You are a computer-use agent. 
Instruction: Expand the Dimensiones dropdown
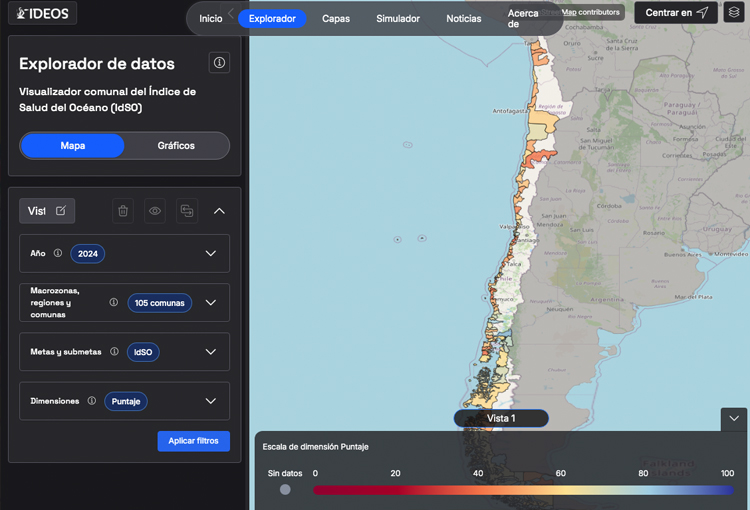coord(211,401)
